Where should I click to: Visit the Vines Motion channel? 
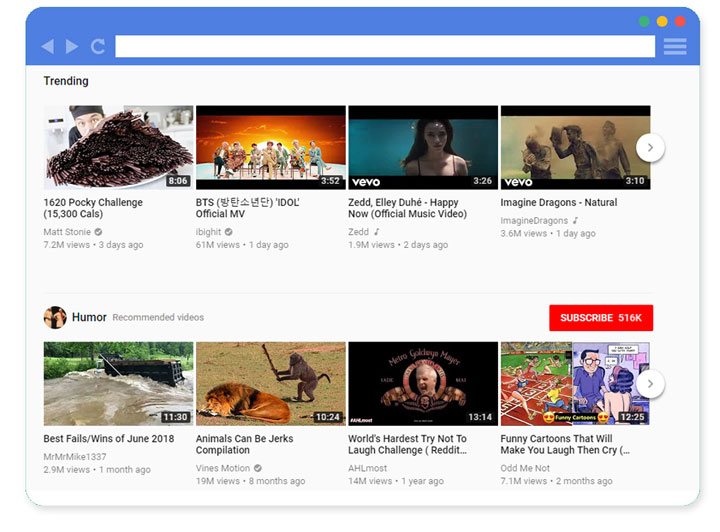pyautogui.click(x=223, y=468)
